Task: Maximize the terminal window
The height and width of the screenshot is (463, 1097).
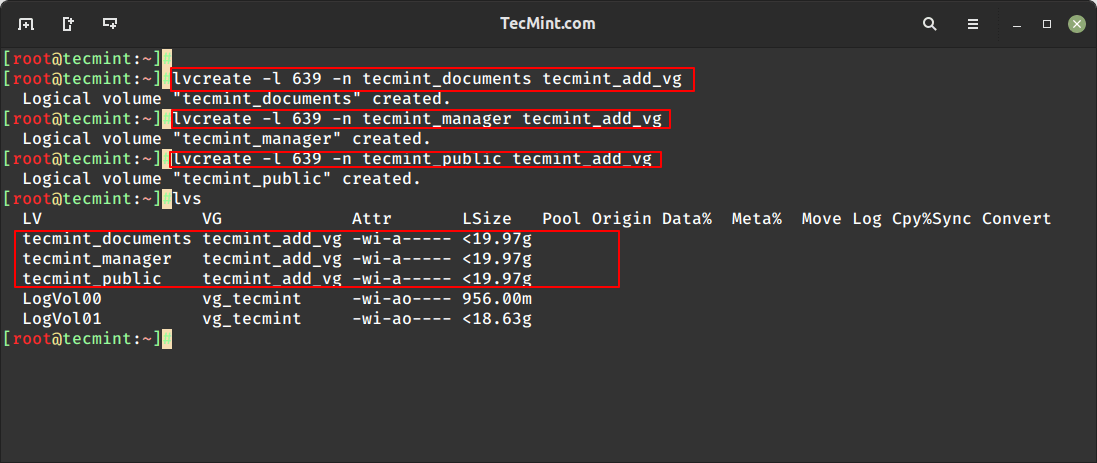Action: 1047,23
